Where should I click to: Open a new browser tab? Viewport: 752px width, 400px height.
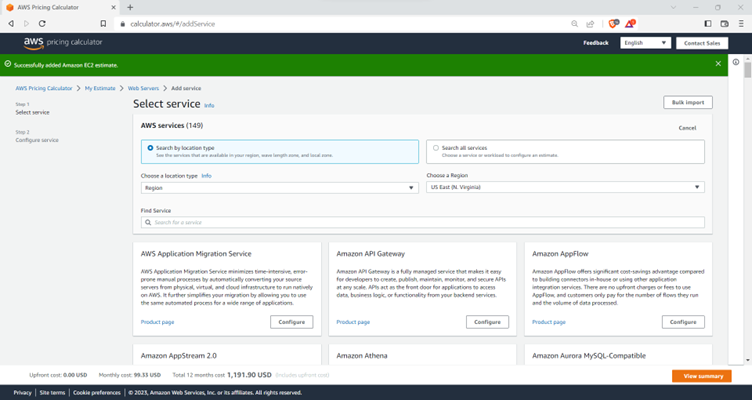pos(130,7)
